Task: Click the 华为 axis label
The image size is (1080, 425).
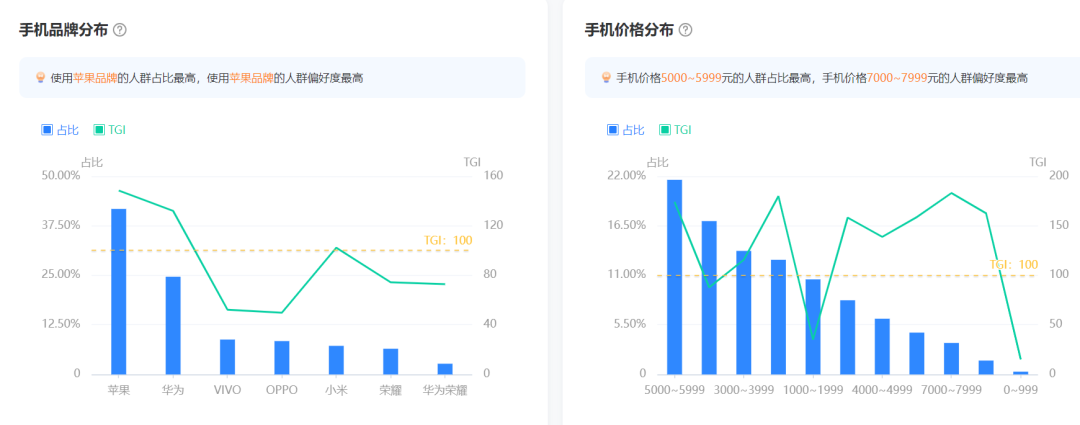Action: (173, 390)
